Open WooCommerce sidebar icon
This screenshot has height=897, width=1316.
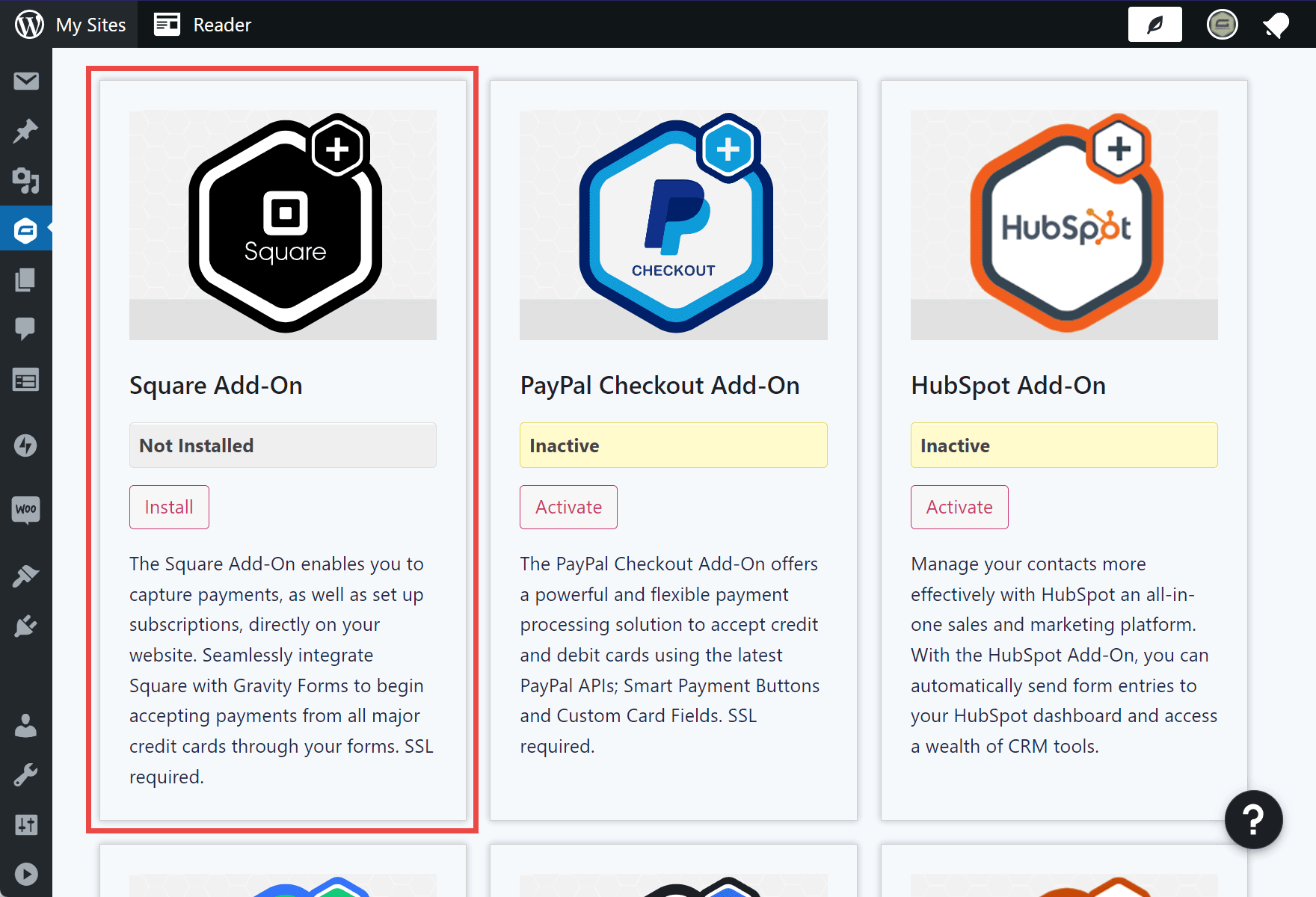(x=26, y=510)
